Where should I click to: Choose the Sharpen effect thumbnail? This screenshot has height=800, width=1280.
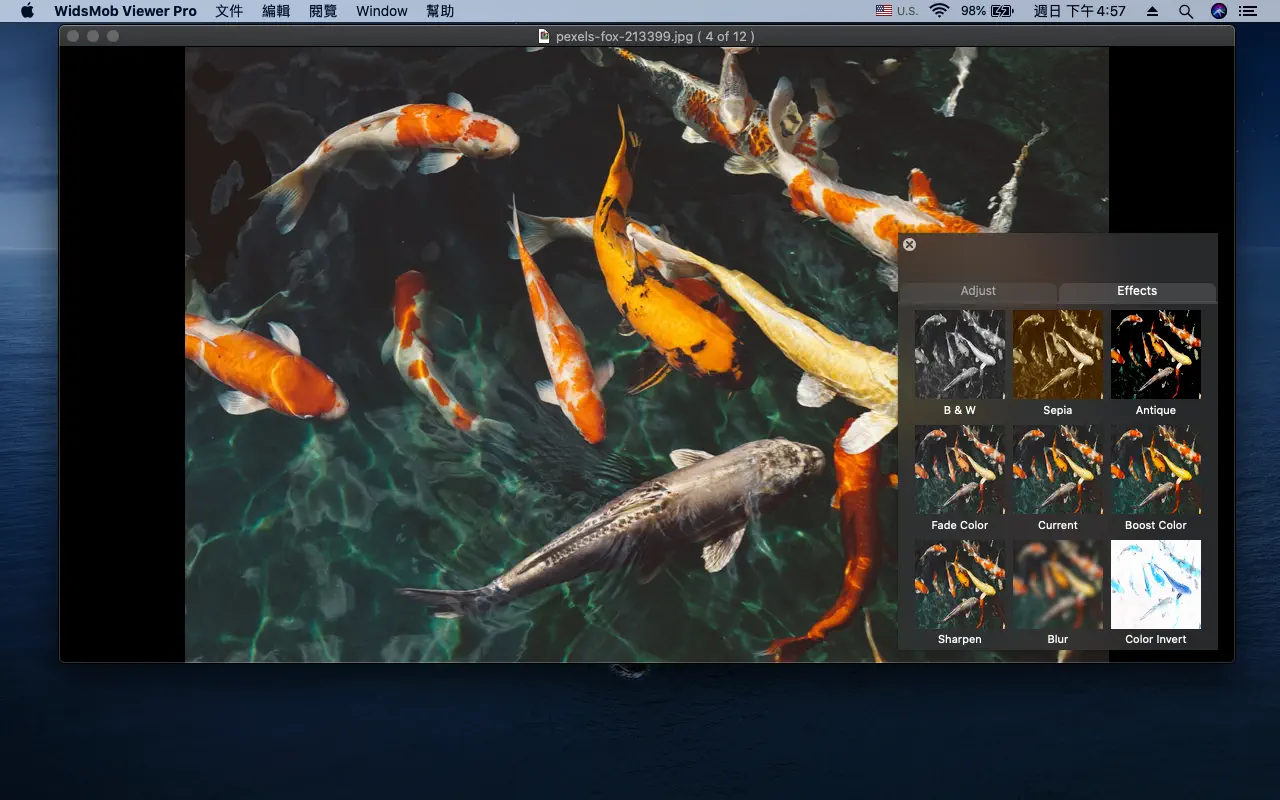[959, 584]
